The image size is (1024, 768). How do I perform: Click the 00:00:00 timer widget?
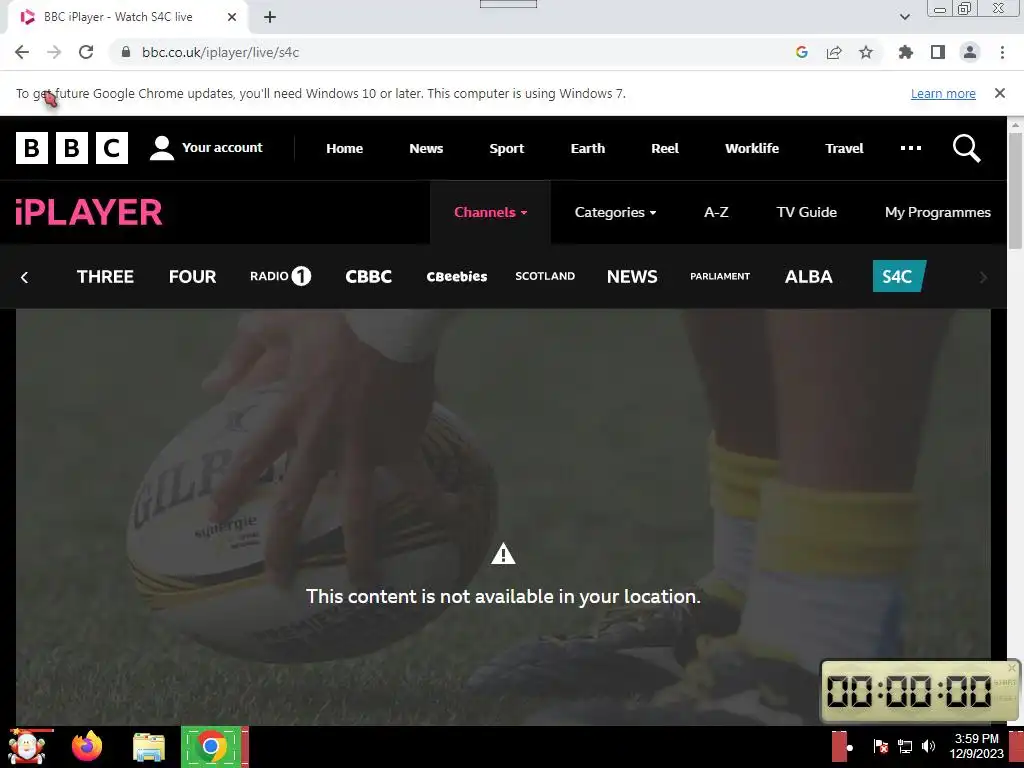[920, 690]
